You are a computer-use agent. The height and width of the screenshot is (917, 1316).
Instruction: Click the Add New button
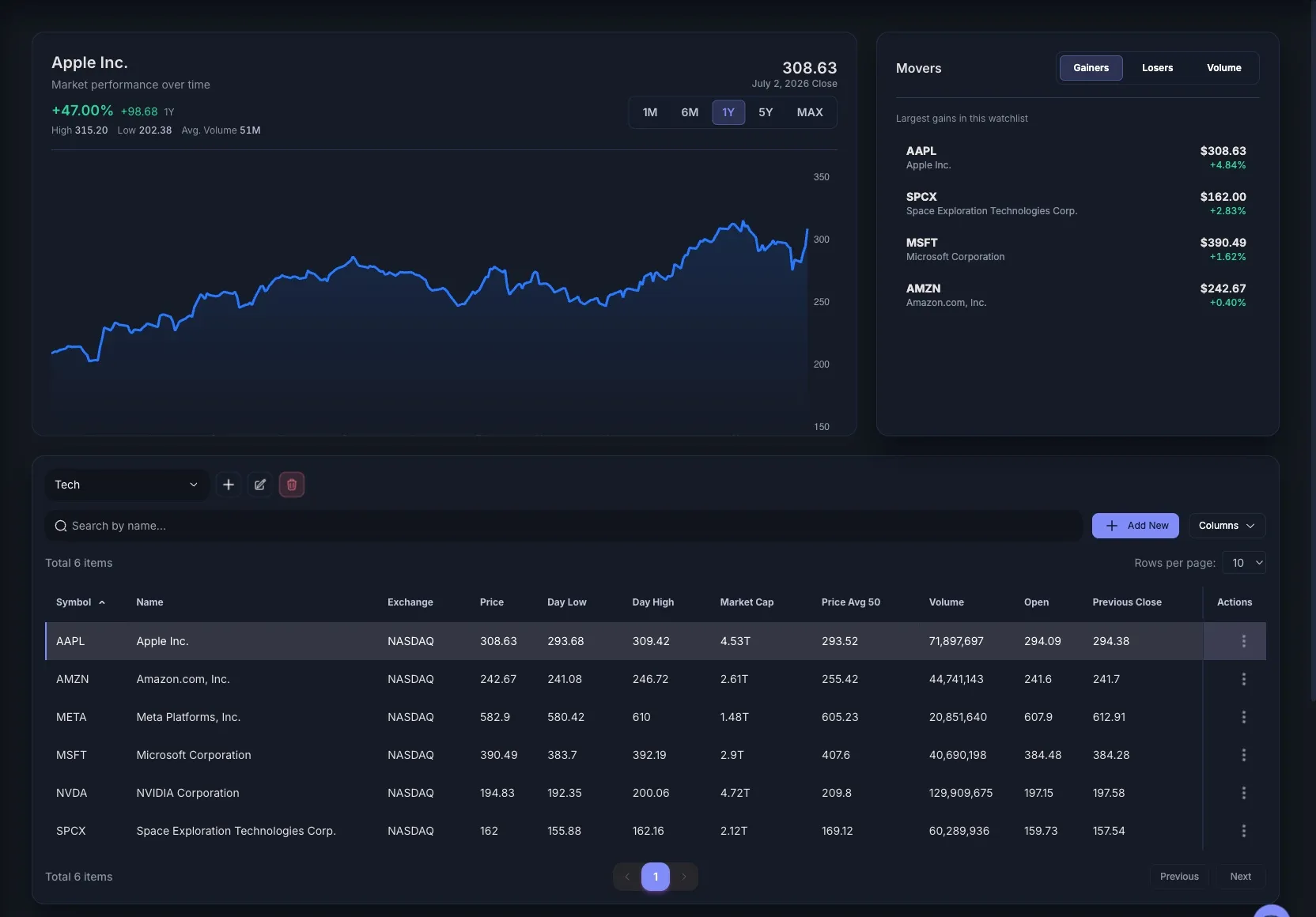pyautogui.click(x=1135, y=526)
